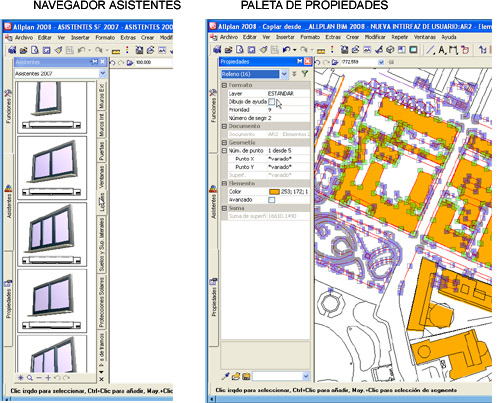Screen dimensions: 500x403
Task: Click the scale field showing 100.000 in Asistentes window
Action: click(x=153, y=62)
